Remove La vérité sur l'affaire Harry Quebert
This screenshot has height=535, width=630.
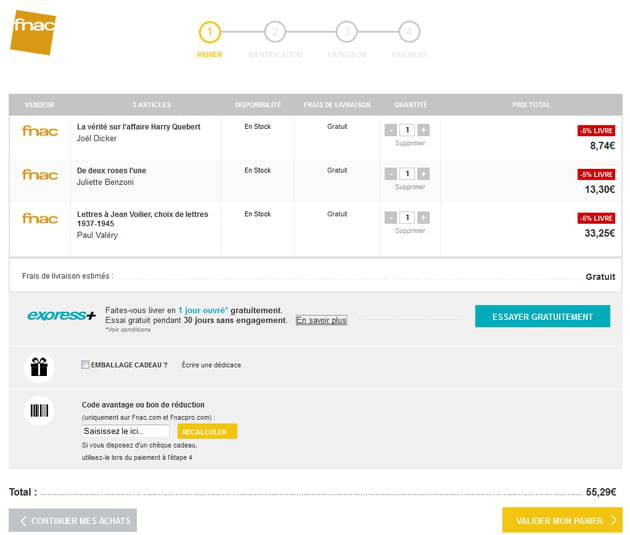(x=410, y=143)
